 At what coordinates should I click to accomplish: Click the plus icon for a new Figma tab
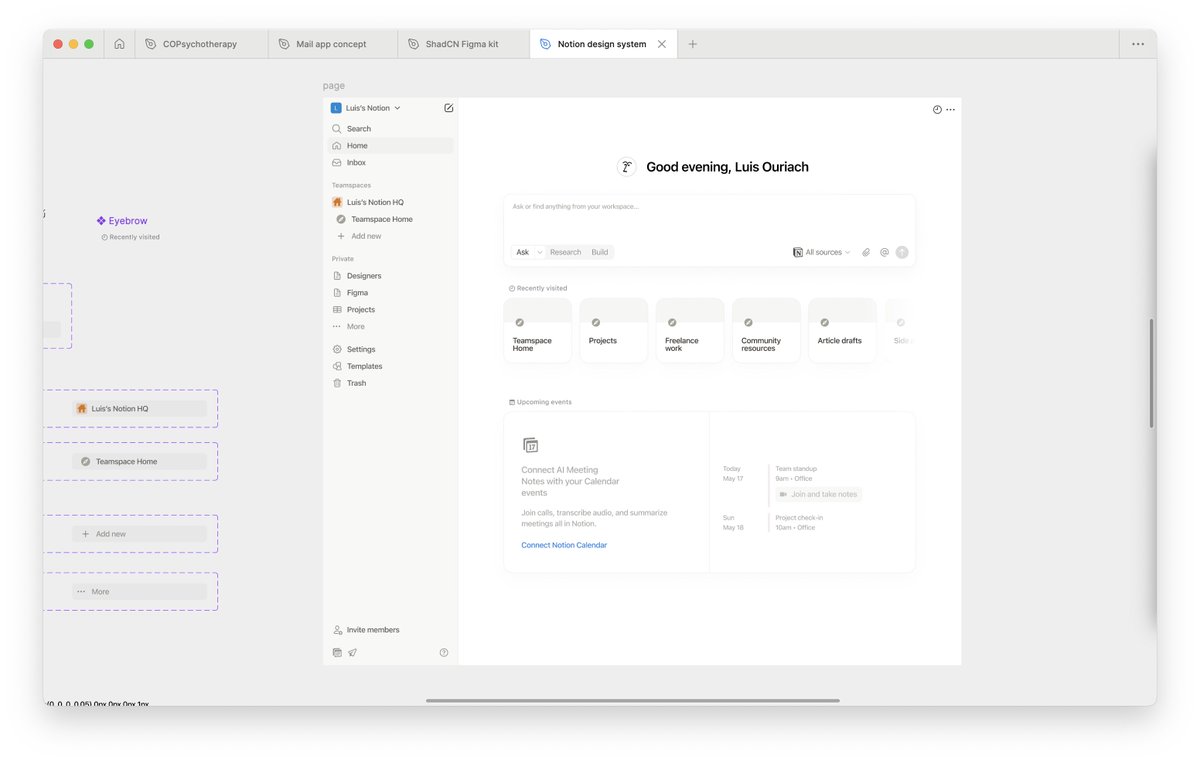(x=692, y=44)
